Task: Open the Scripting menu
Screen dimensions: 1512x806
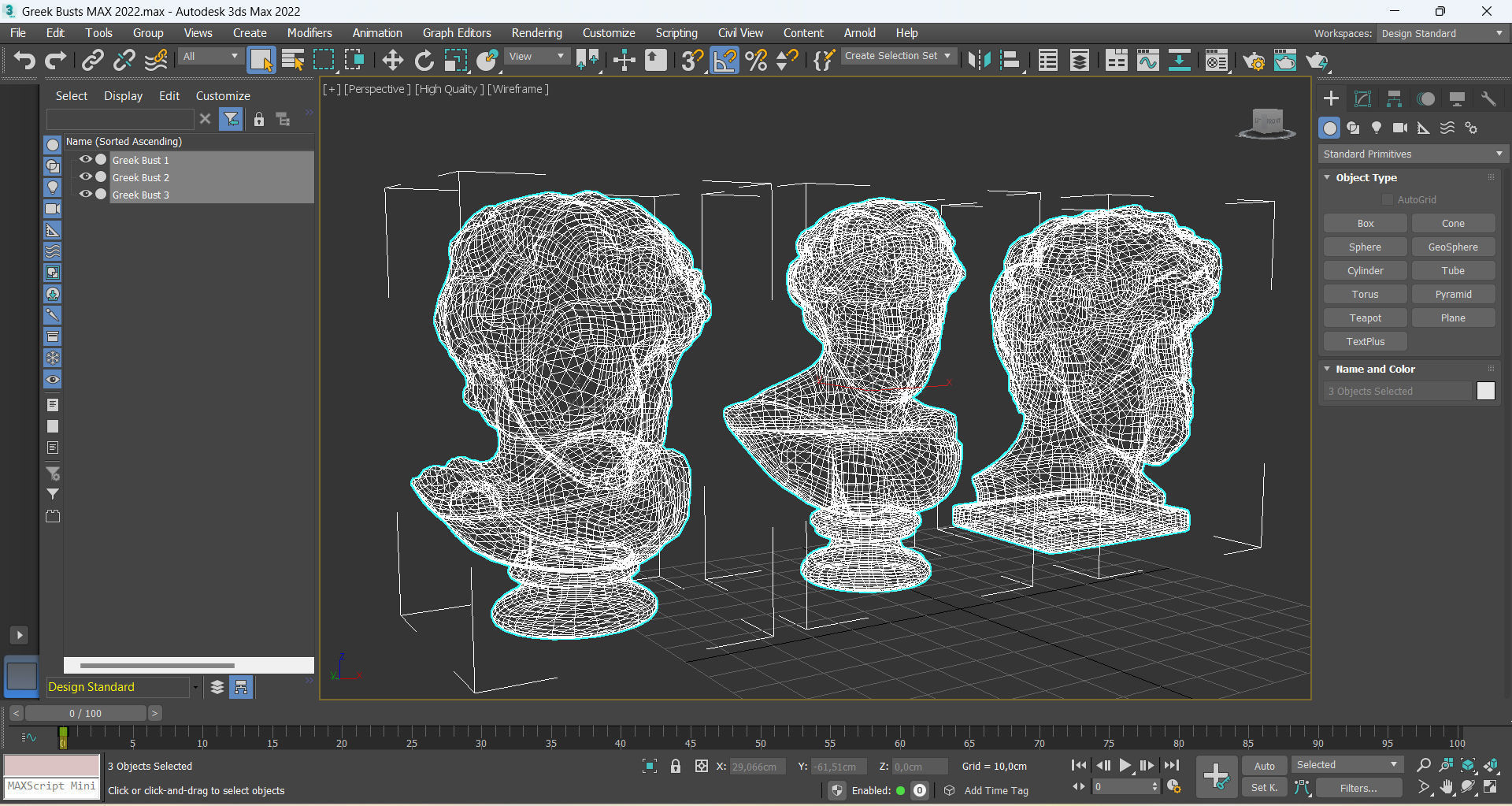Action: [676, 32]
